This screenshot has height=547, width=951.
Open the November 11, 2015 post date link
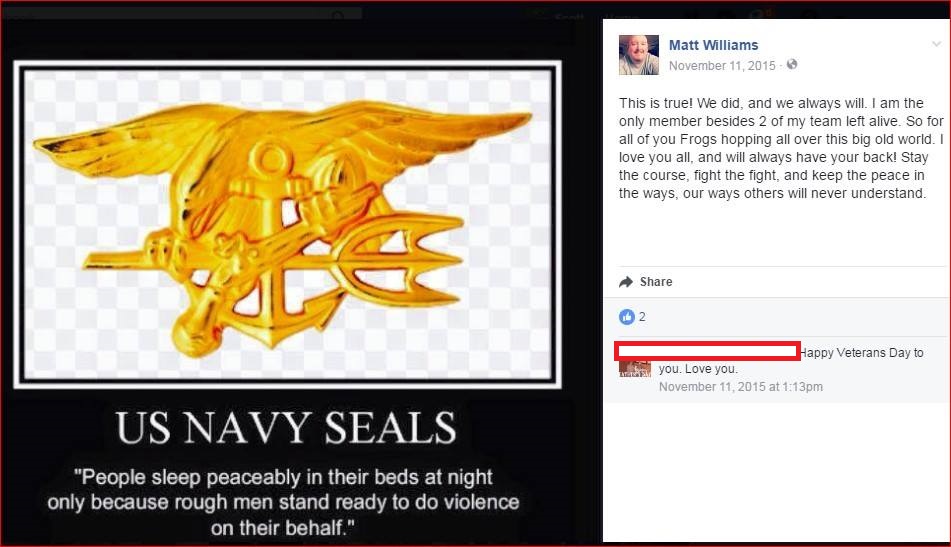point(722,65)
